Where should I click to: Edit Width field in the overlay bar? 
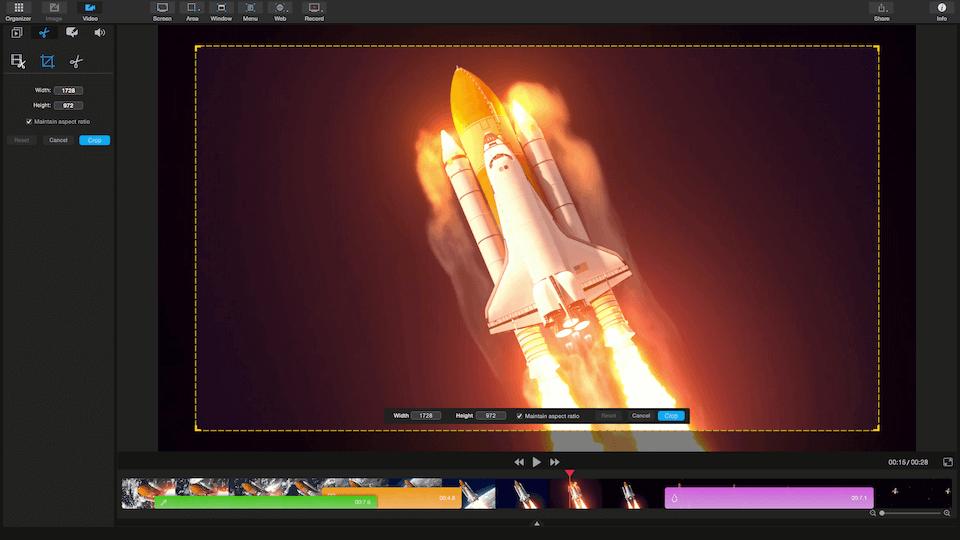coord(426,416)
